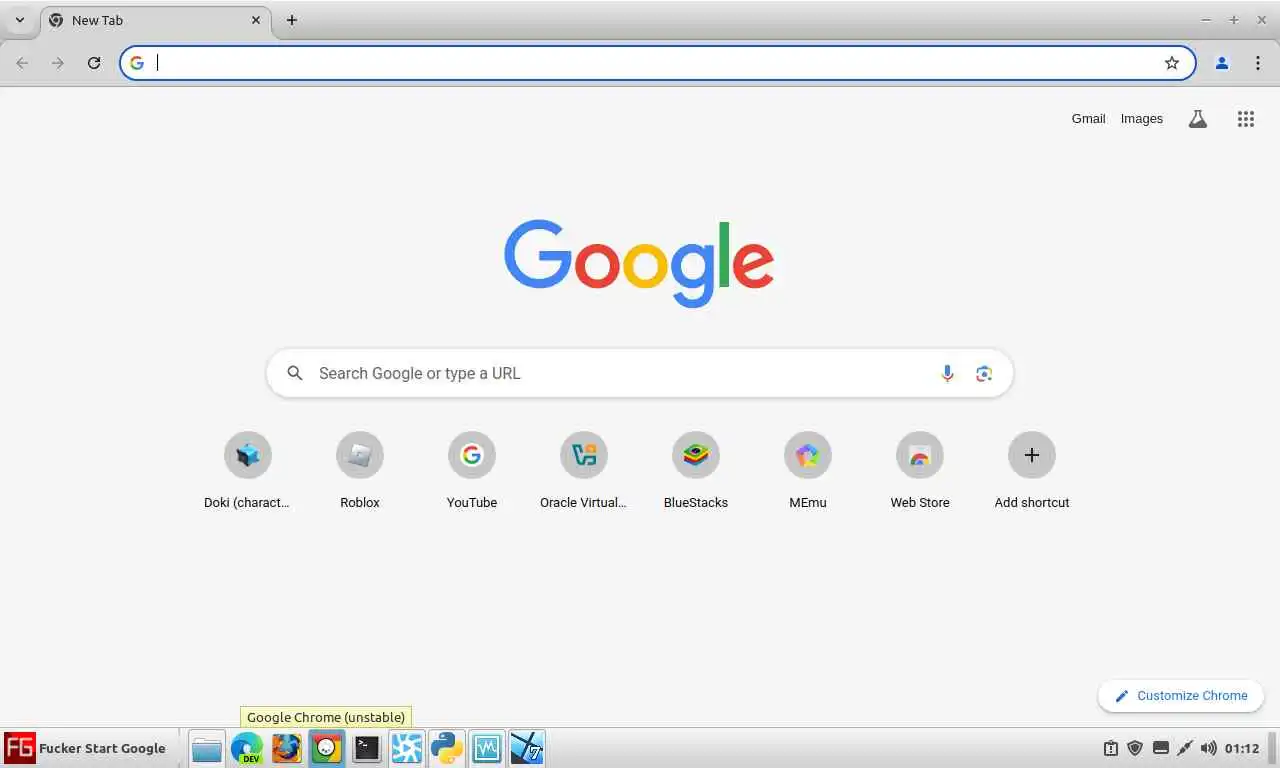The height and width of the screenshot is (768, 1280).
Task: Open the shield security tray icon
Action: (1135, 748)
